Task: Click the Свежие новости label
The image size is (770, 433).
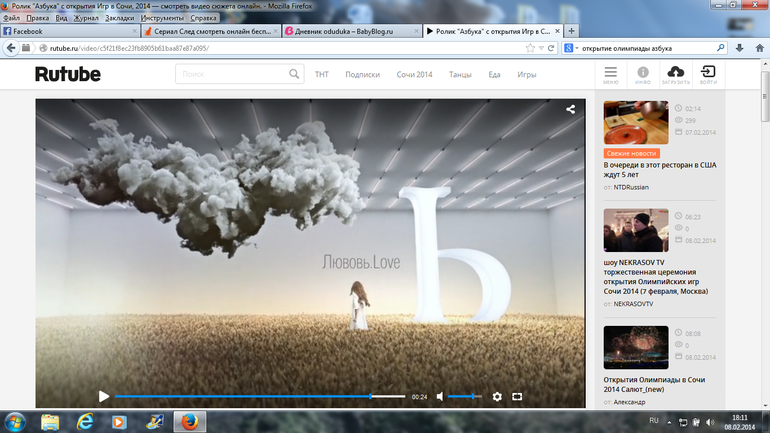Action: (x=632, y=153)
